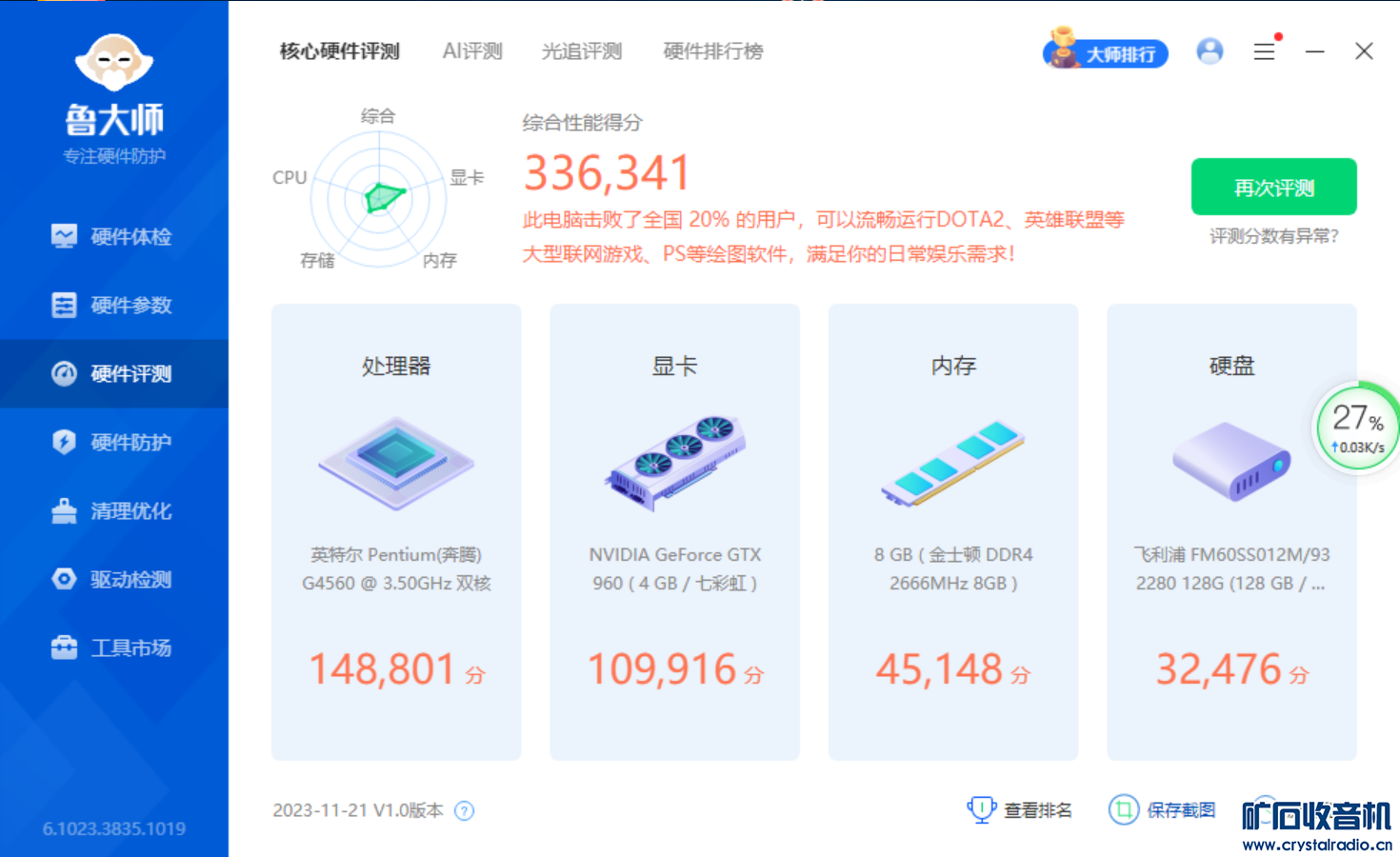
Task: Click NVIDIA GeForce GTX 960 description
Action: point(675,568)
